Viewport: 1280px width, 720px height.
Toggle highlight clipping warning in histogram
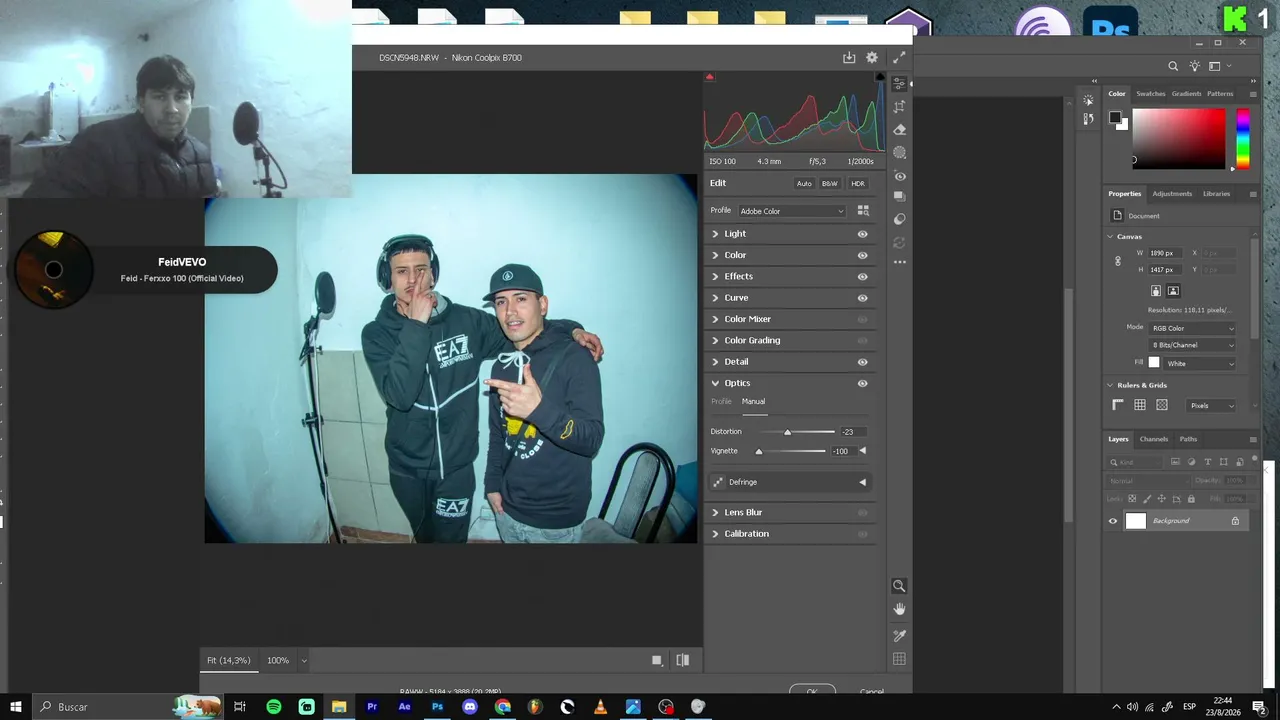tap(880, 77)
